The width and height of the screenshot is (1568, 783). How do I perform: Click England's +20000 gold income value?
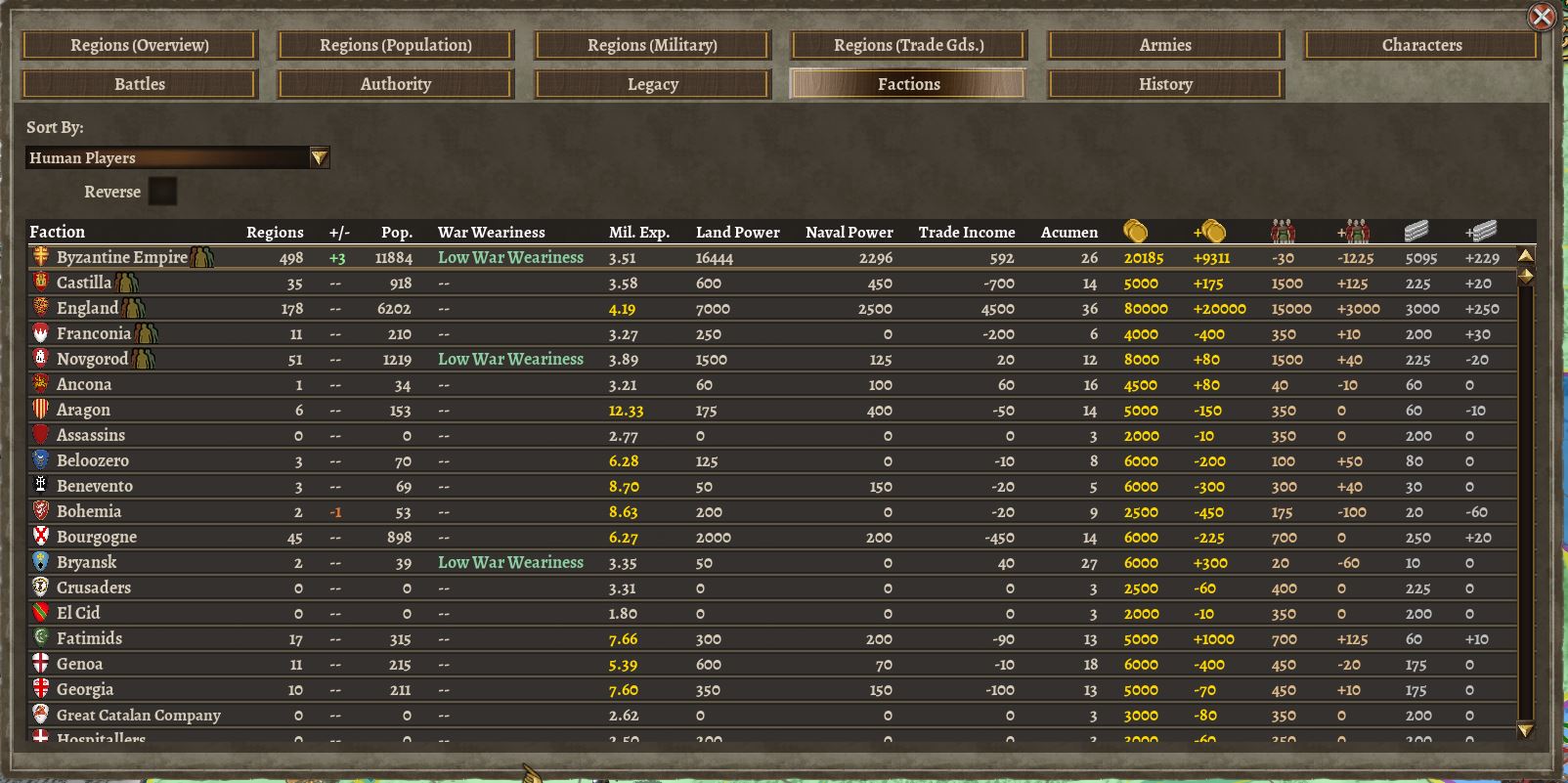point(1220,309)
